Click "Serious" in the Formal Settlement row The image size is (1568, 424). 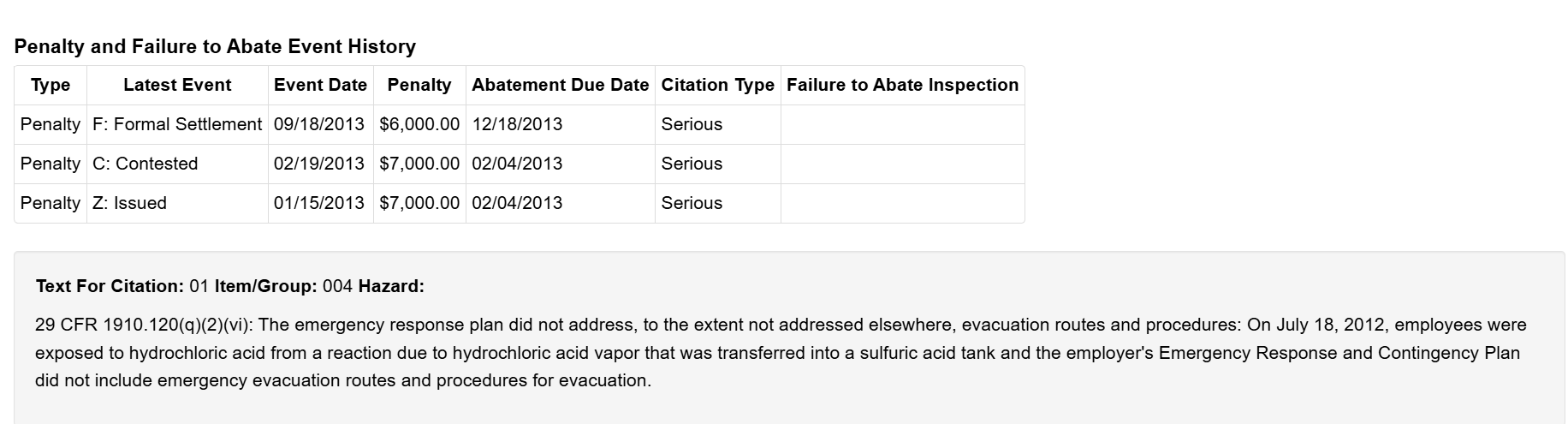coord(692,124)
